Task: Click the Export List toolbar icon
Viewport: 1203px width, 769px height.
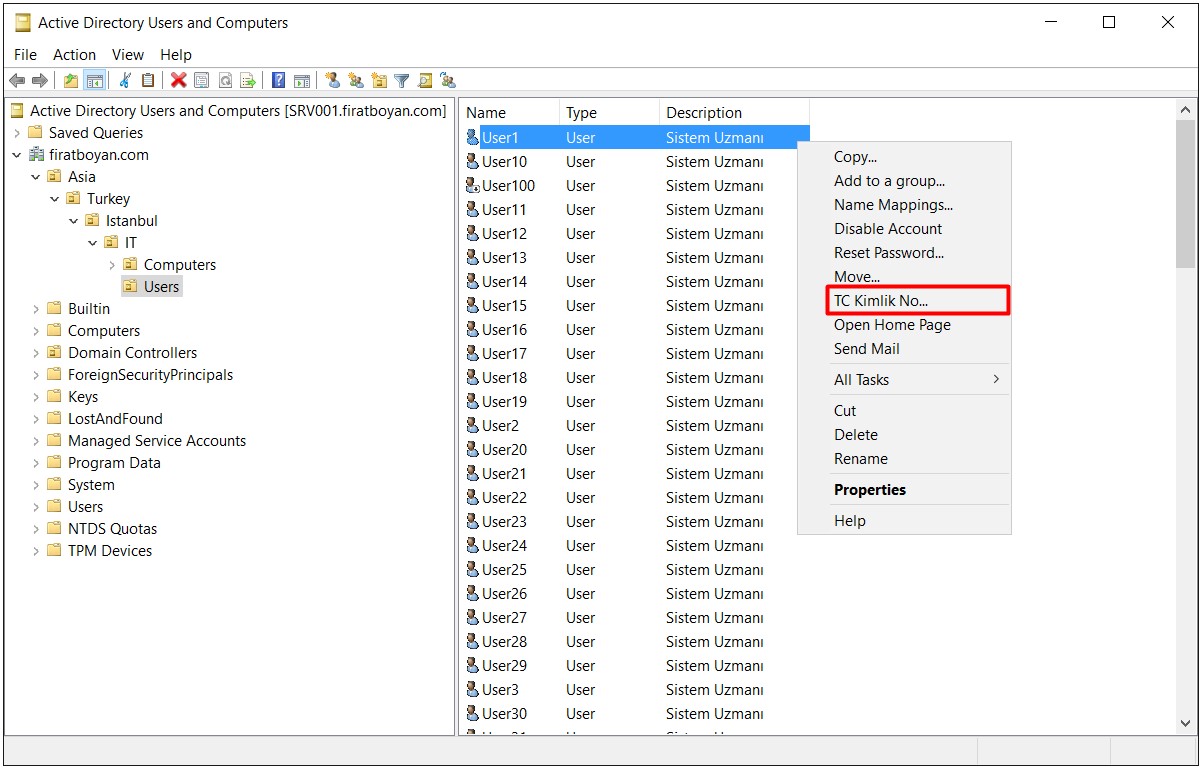Action: click(248, 81)
